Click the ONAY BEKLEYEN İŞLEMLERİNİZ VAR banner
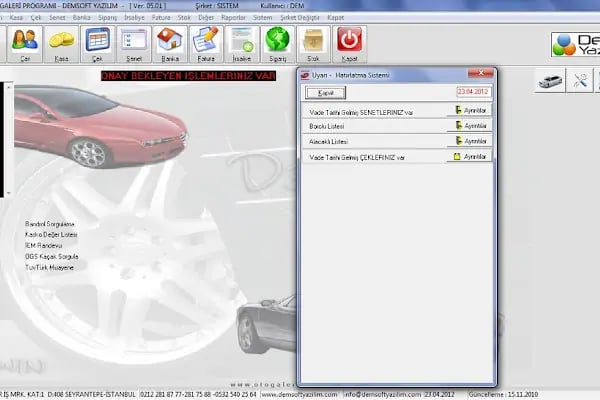 [x=188, y=76]
